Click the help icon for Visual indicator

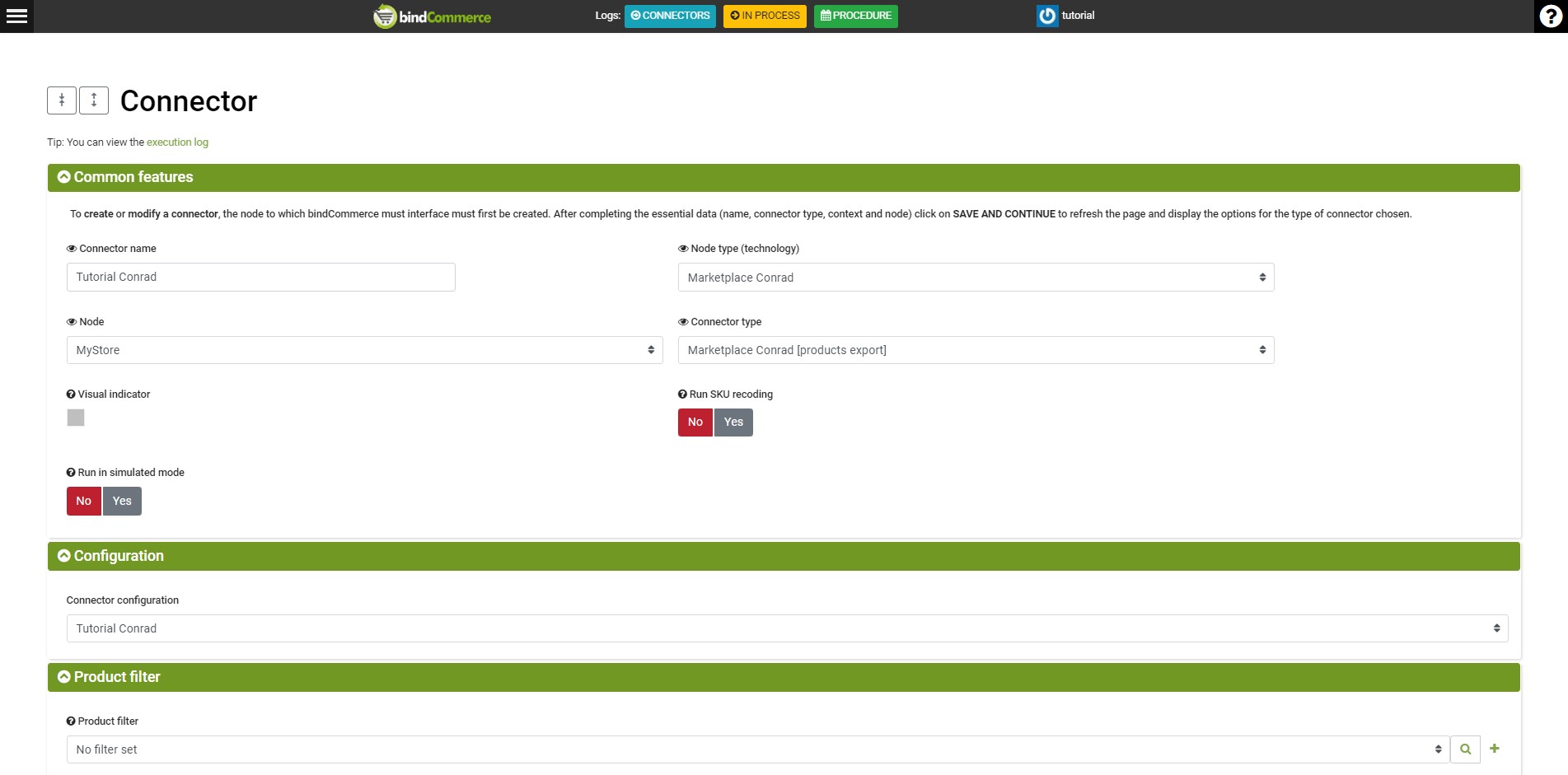tap(71, 395)
